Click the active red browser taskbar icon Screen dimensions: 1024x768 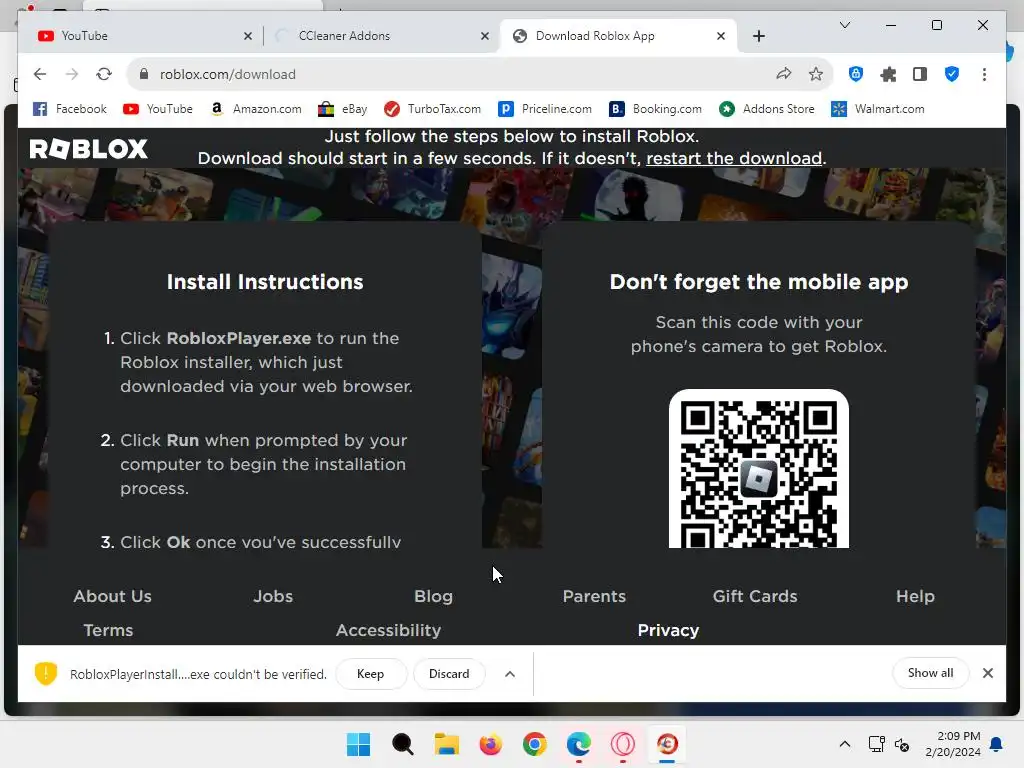coord(667,744)
